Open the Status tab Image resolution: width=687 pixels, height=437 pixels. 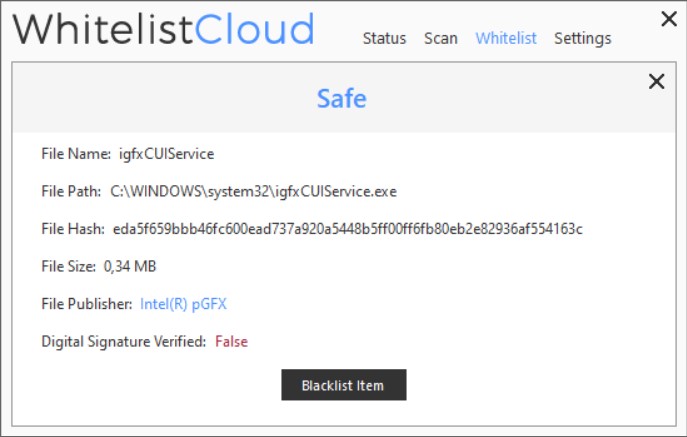pos(384,39)
